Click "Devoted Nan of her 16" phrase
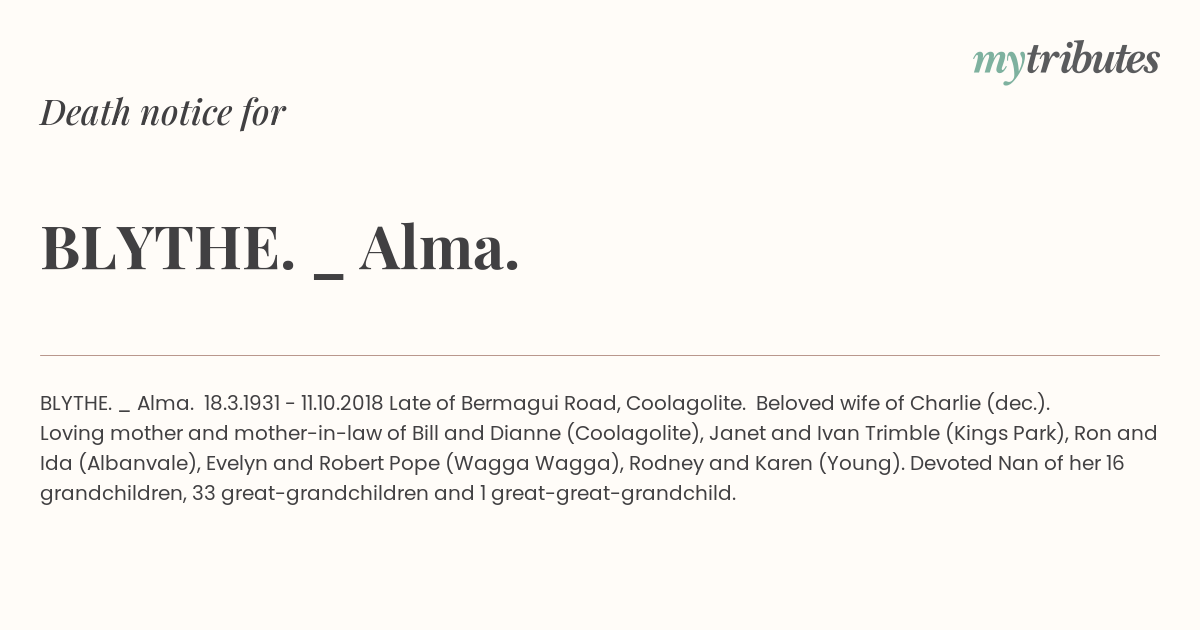Screen dimensions: 1200x630 [x=1017, y=463]
